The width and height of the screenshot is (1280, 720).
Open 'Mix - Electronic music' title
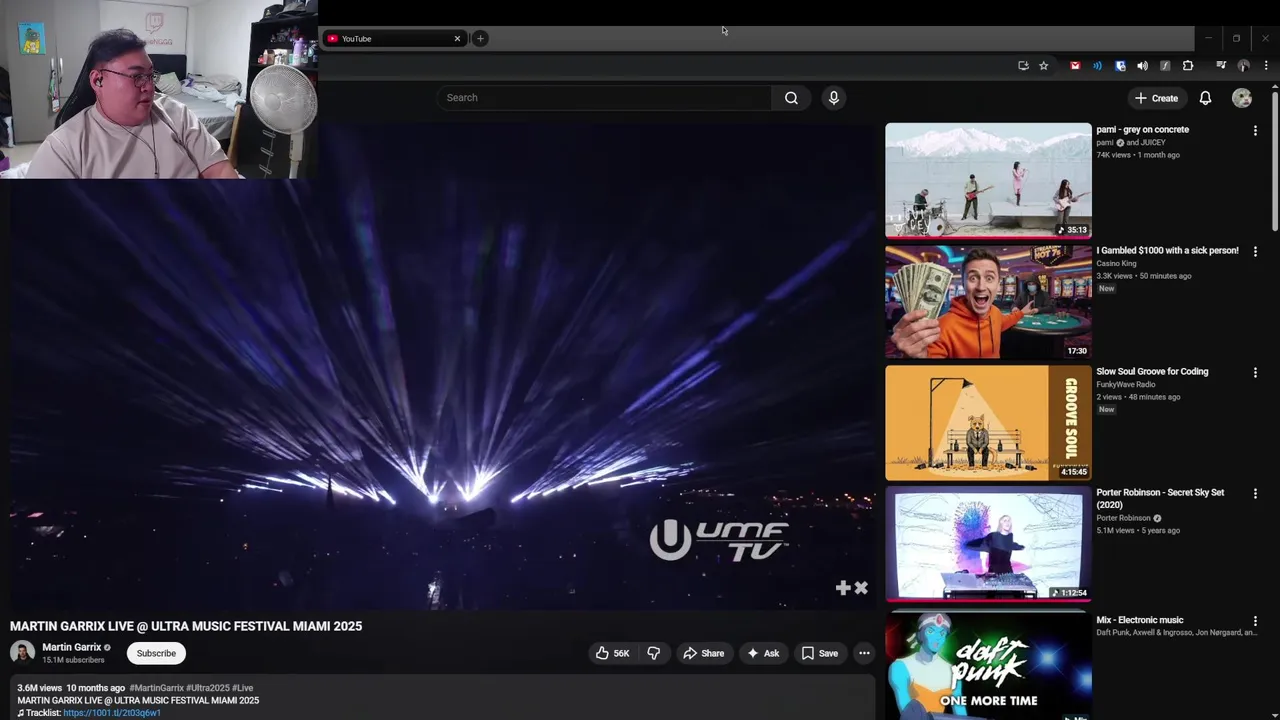(x=1139, y=621)
